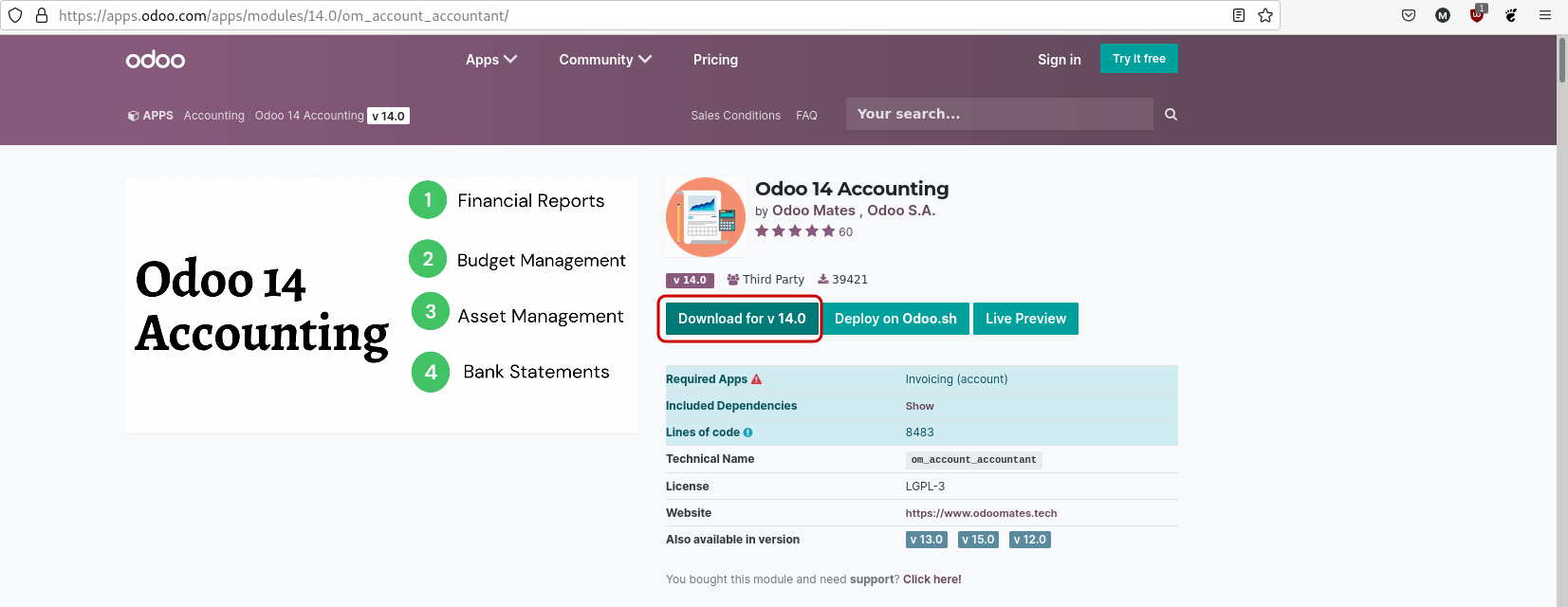Go to Accounting breadcrumb link
The width and height of the screenshot is (1568, 607).
214,116
